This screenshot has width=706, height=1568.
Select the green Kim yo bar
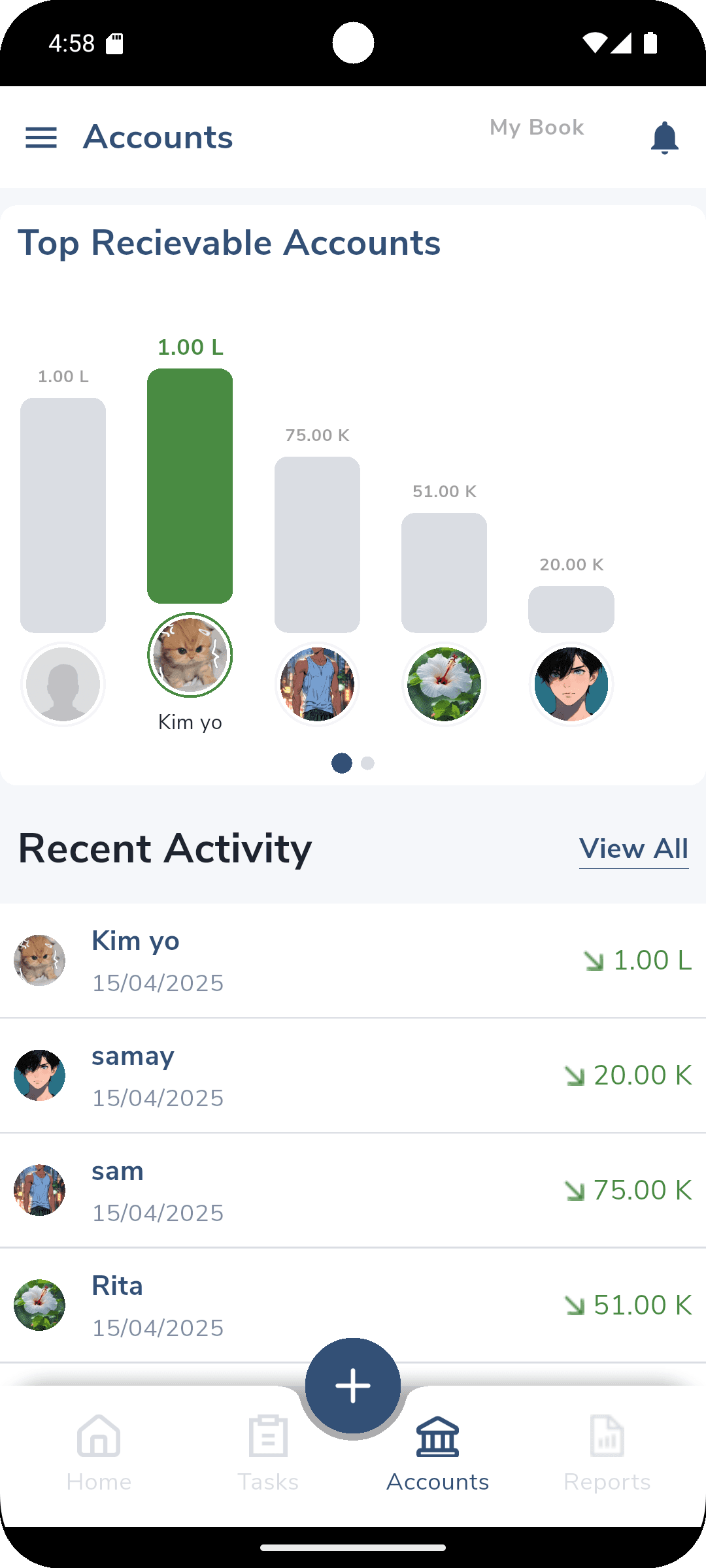[x=190, y=485]
